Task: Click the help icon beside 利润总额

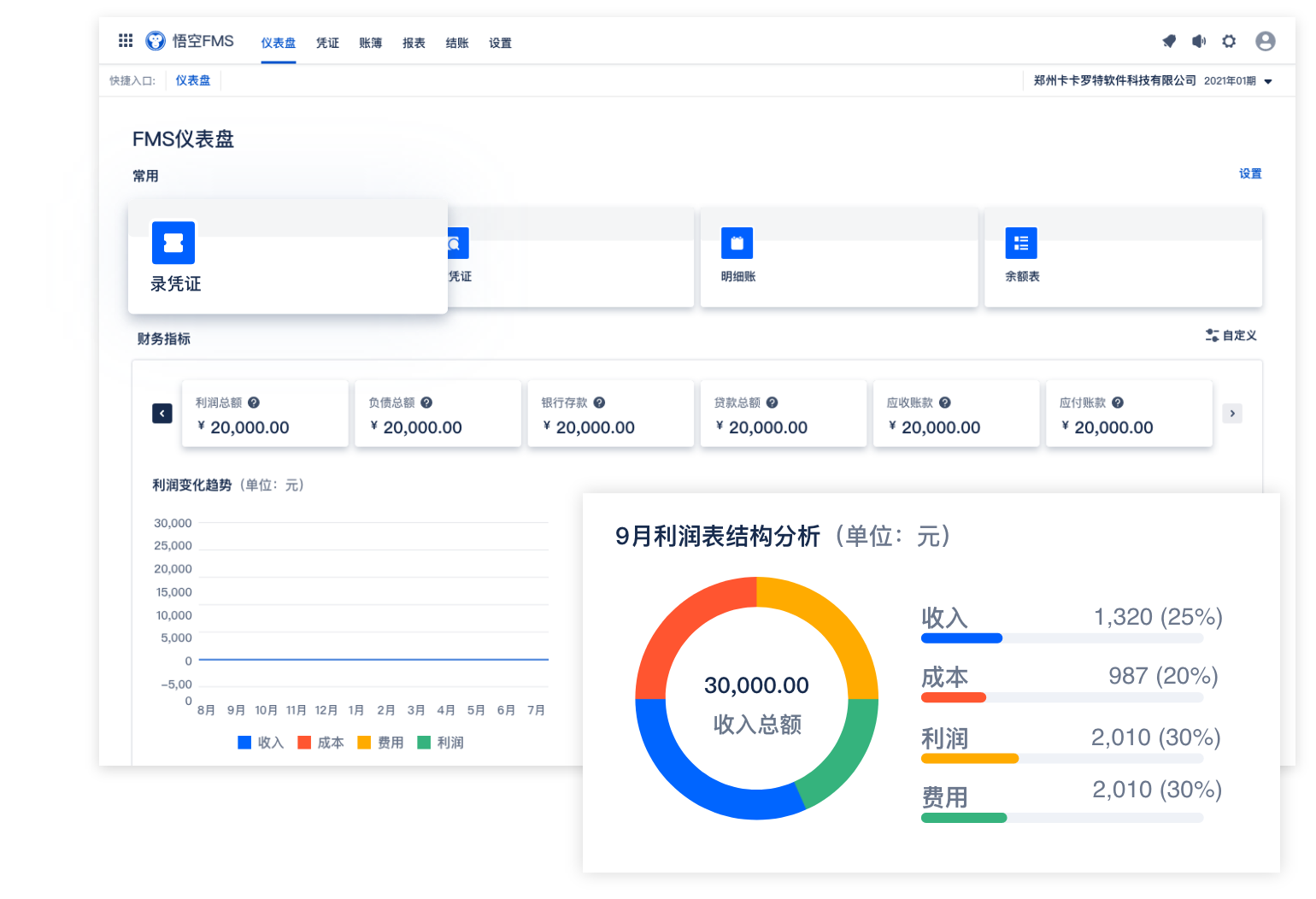Action: (x=254, y=402)
